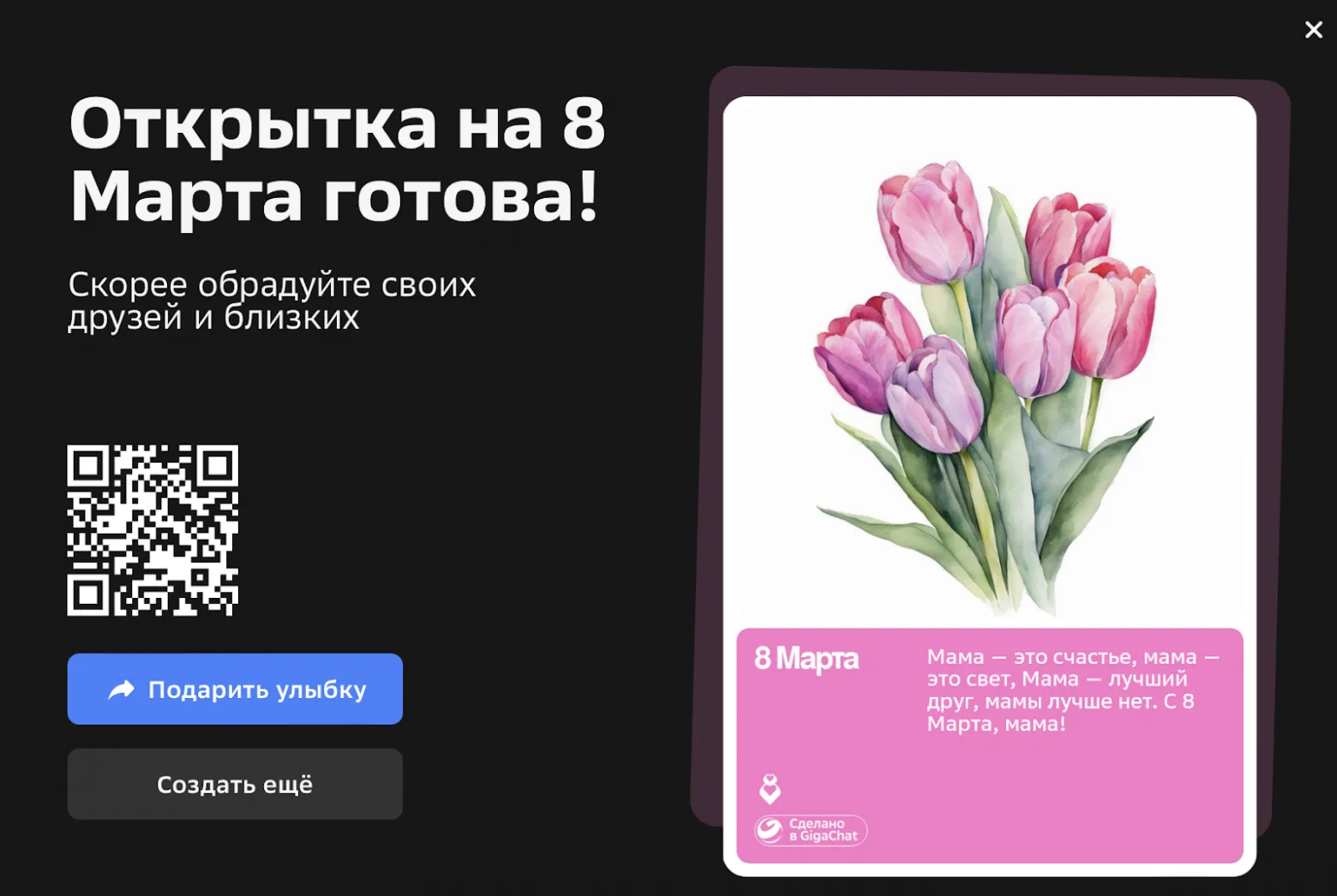Viewport: 1337px width, 896px height.
Task: Click the top-right QR code corner square
Action: (x=217, y=466)
